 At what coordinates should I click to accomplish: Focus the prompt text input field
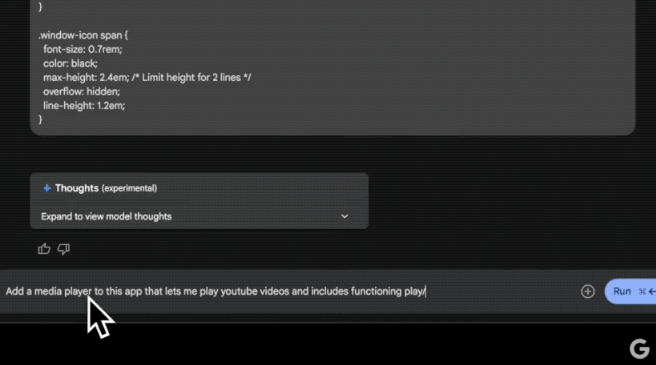(289, 291)
